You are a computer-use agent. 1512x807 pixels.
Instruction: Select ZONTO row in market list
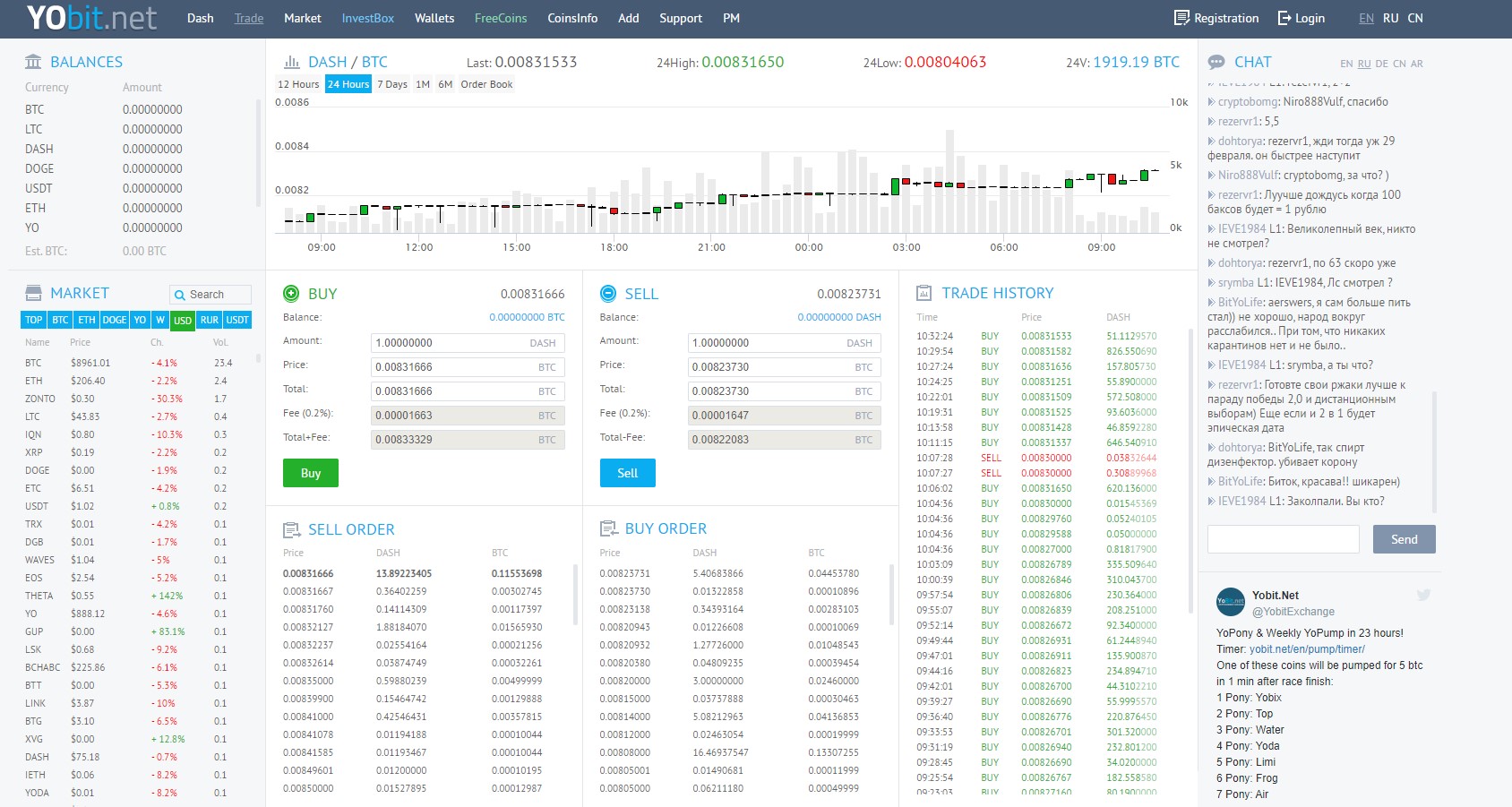pos(133,399)
